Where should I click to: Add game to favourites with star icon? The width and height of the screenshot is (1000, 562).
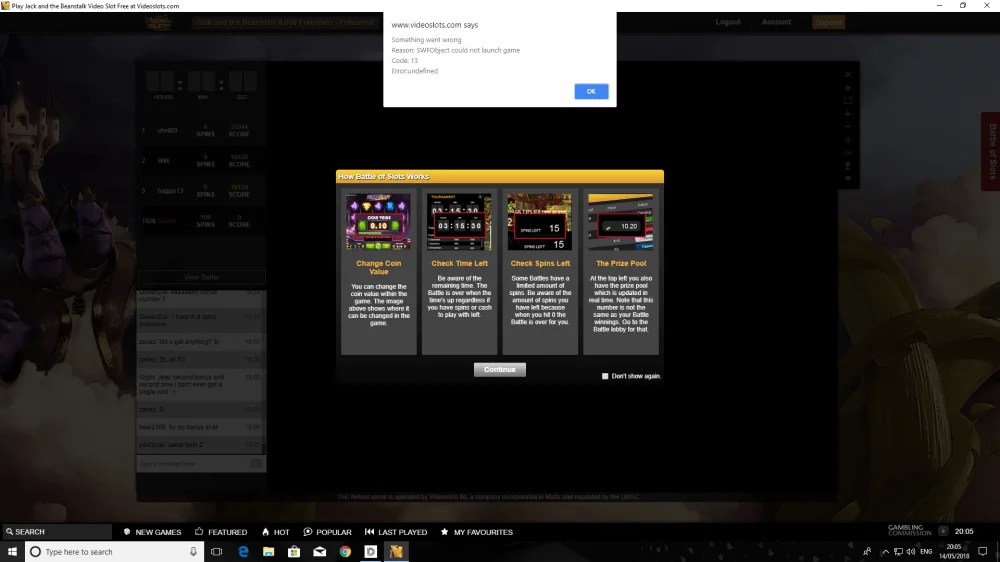point(848,87)
